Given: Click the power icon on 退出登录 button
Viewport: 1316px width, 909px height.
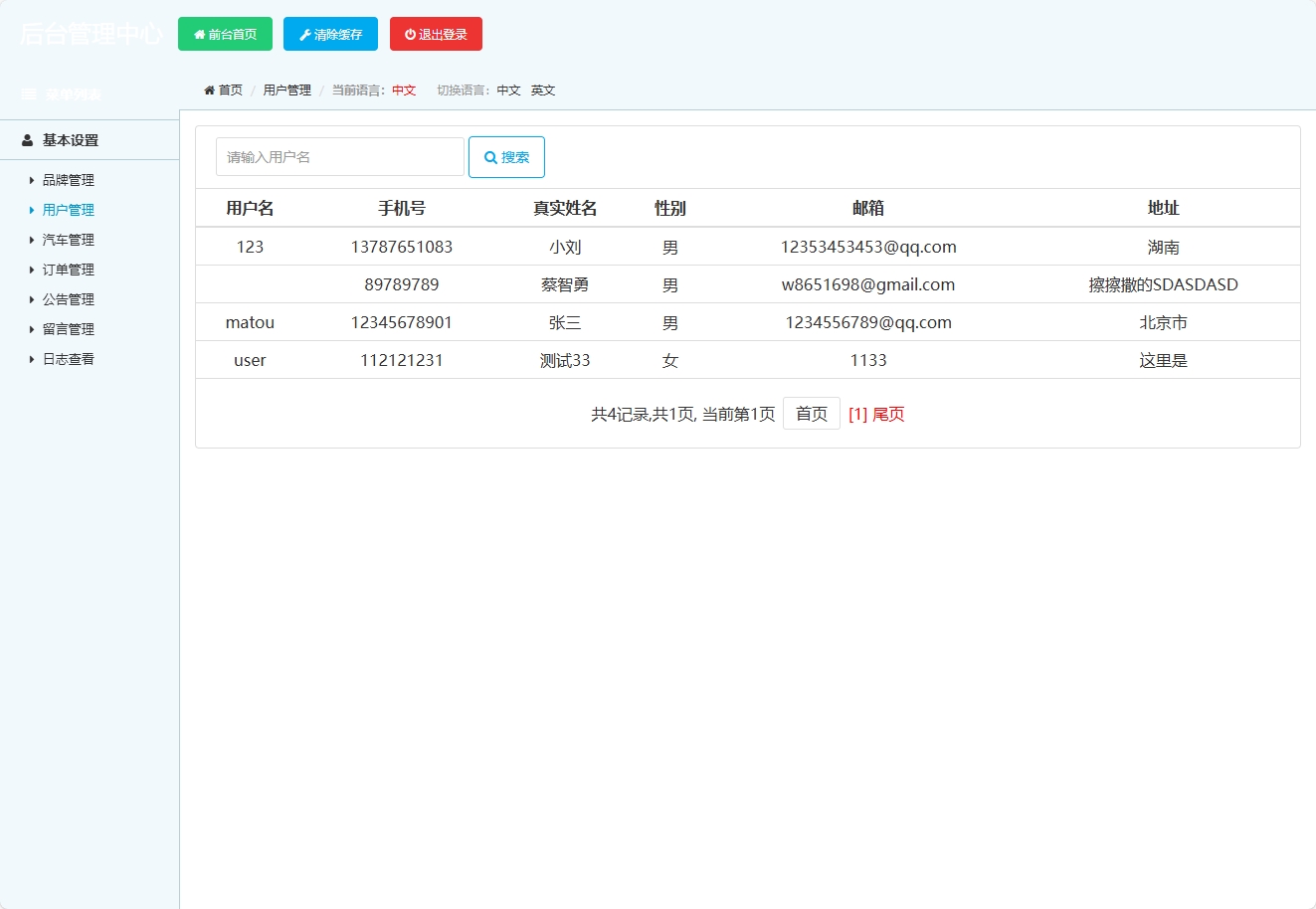Looking at the screenshot, I should 410,33.
